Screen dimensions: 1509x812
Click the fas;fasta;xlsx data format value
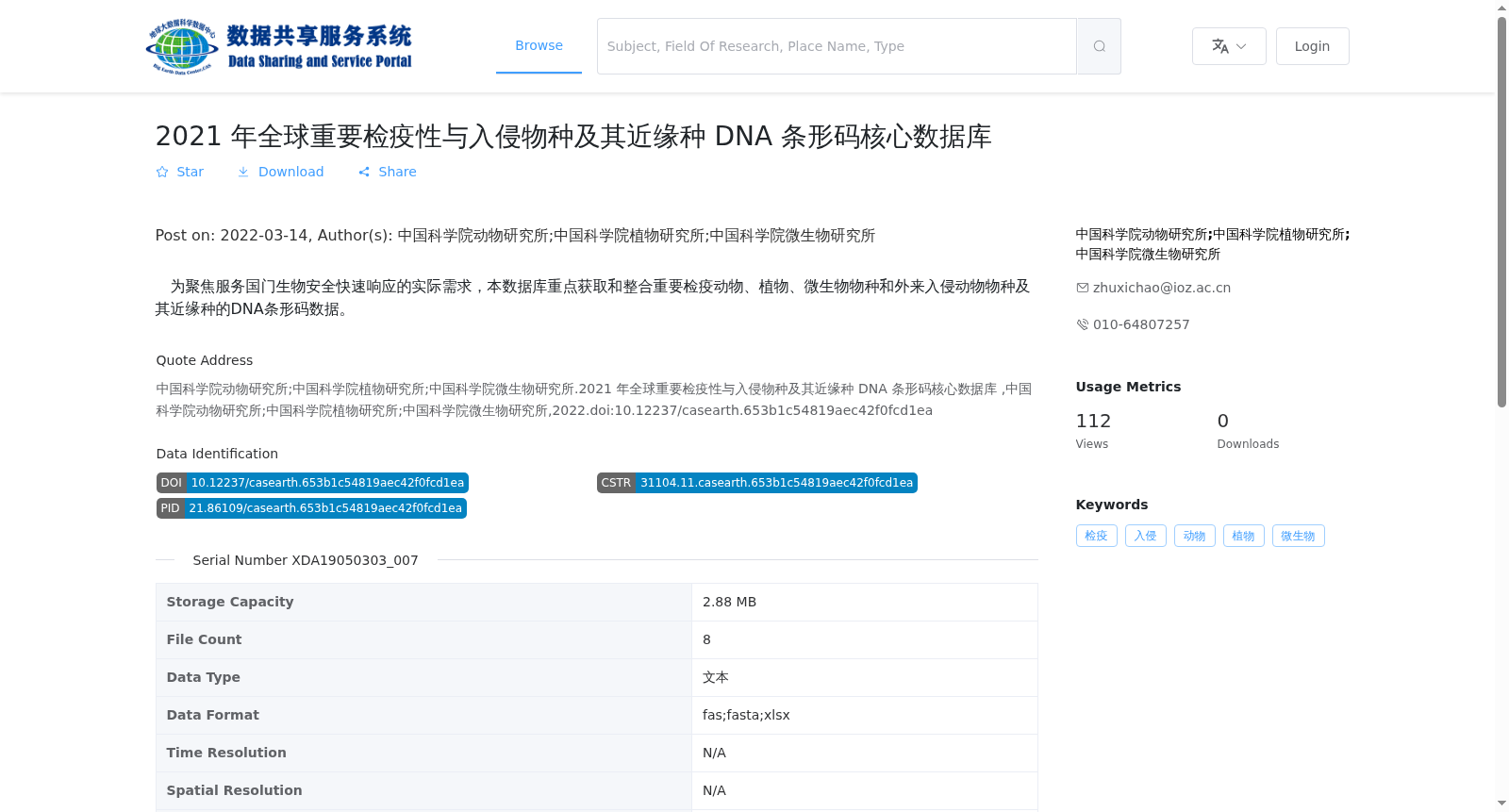(x=746, y=715)
